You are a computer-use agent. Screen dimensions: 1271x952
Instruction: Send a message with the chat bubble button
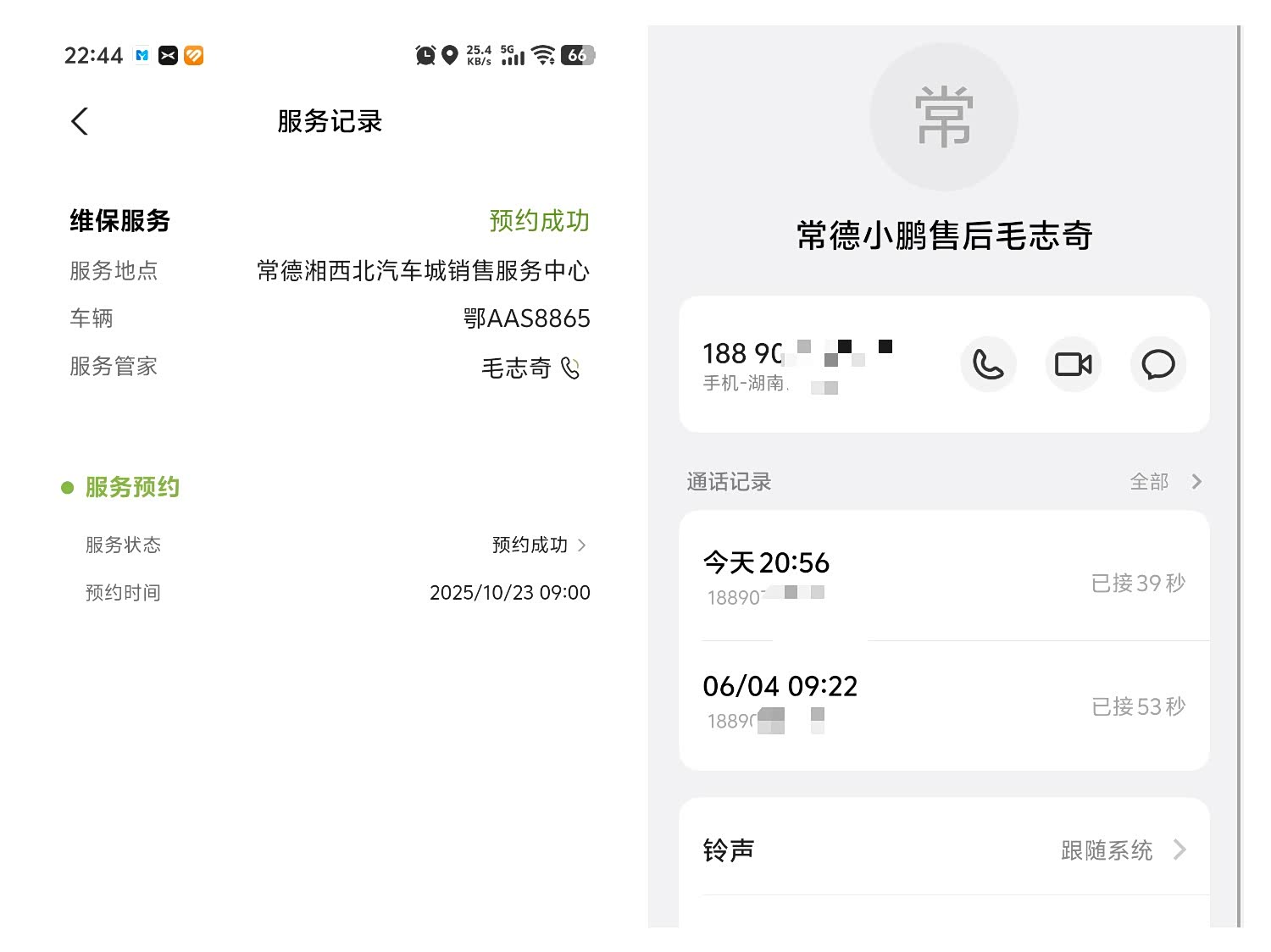coord(1157,364)
